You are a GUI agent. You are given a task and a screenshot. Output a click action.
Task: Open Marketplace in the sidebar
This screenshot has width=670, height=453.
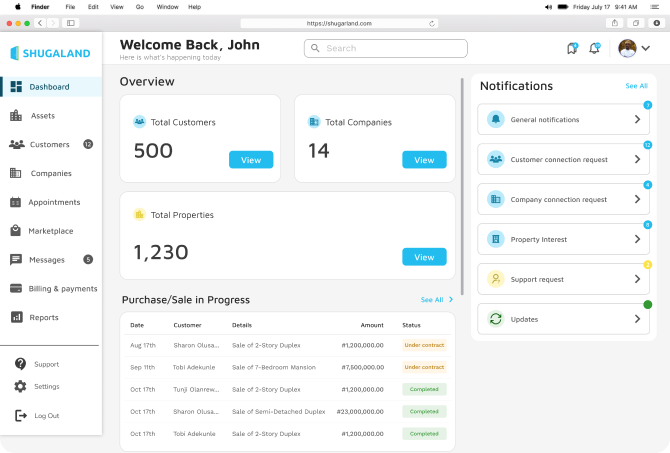click(x=51, y=231)
